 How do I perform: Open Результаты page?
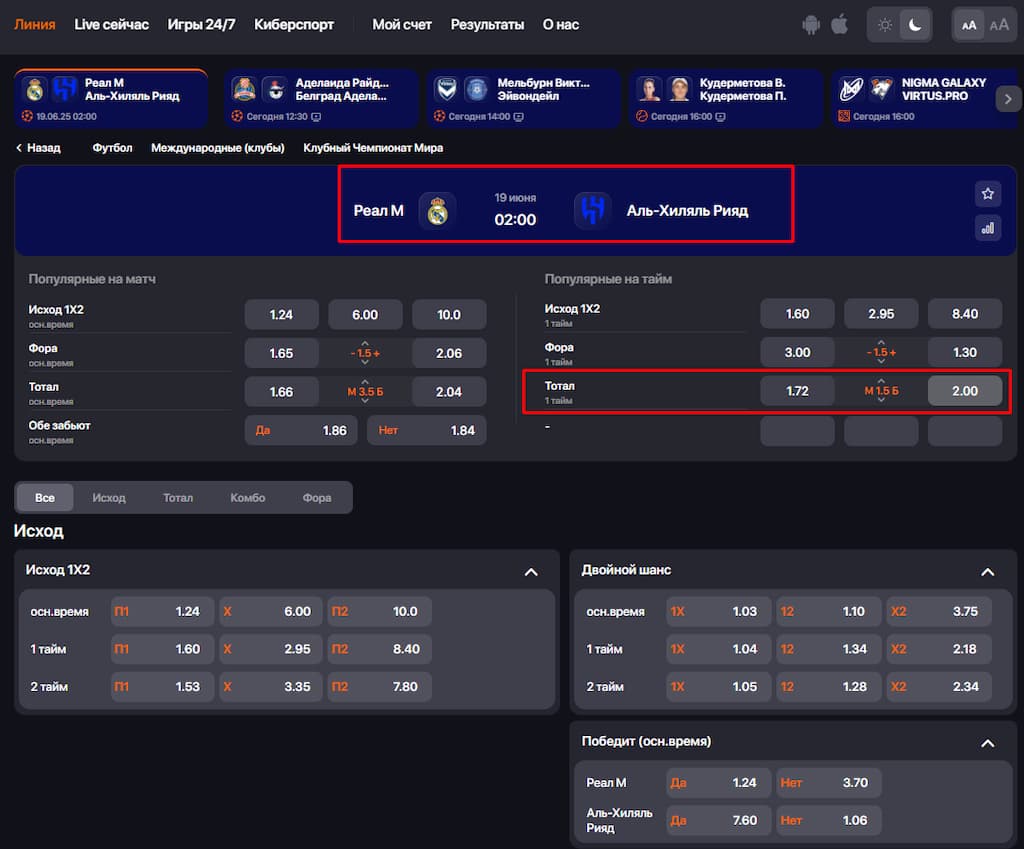(x=487, y=25)
